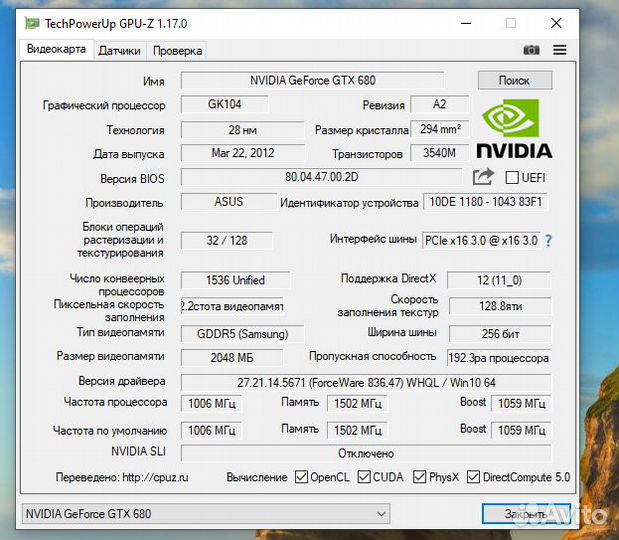Click the NVIDIA SLI Отключено field
The height and width of the screenshot is (540, 619).
pyautogui.click(x=366, y=453)
